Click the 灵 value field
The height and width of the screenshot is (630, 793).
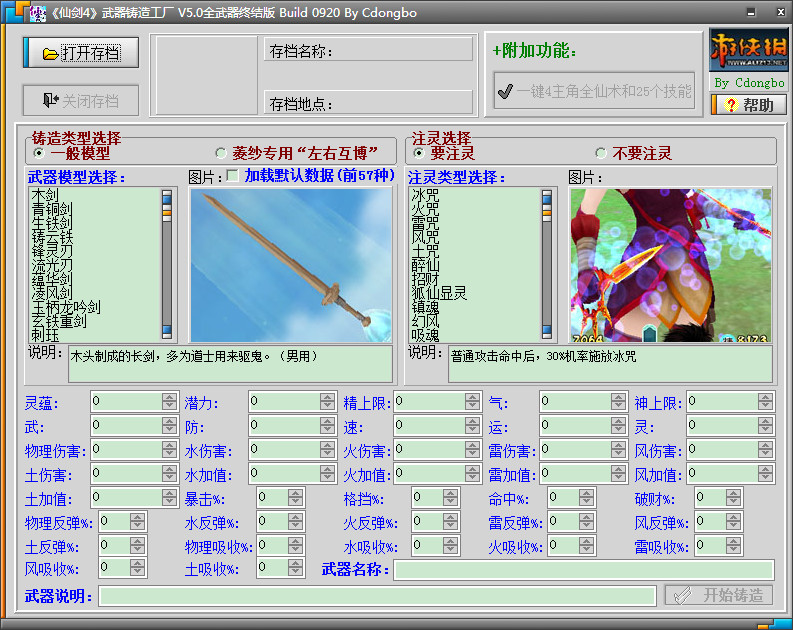[723, 425]
